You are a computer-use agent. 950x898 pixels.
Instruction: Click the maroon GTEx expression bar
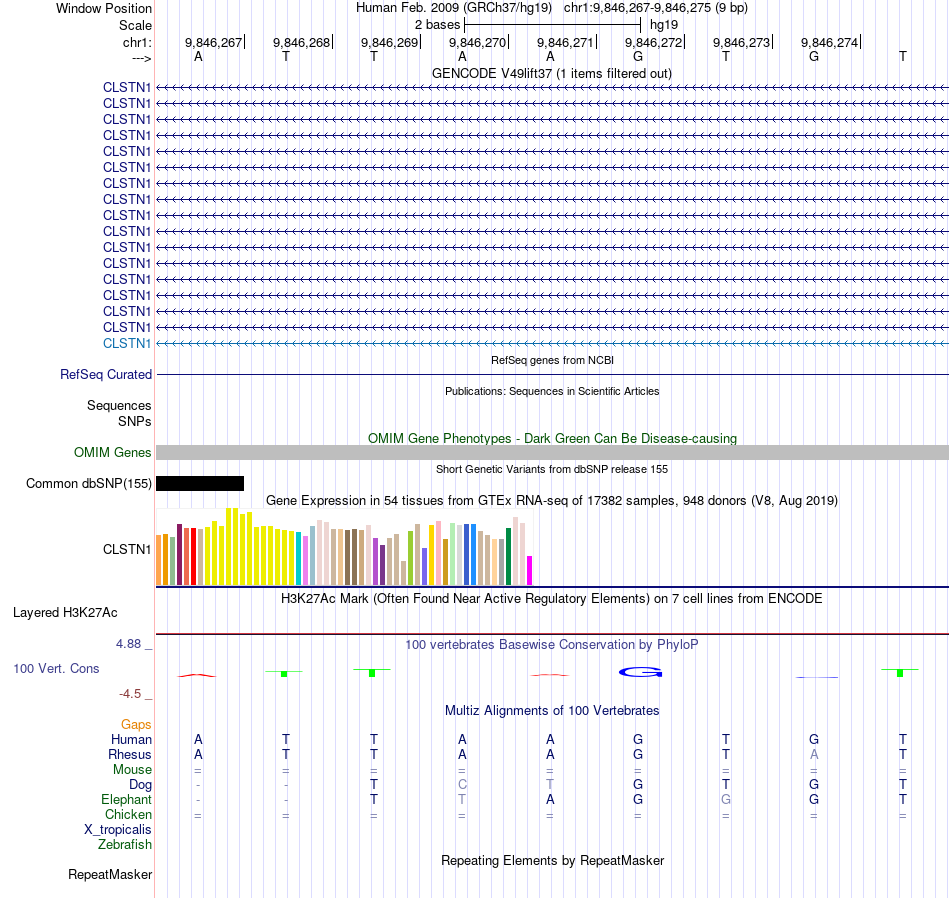point(179,555)
